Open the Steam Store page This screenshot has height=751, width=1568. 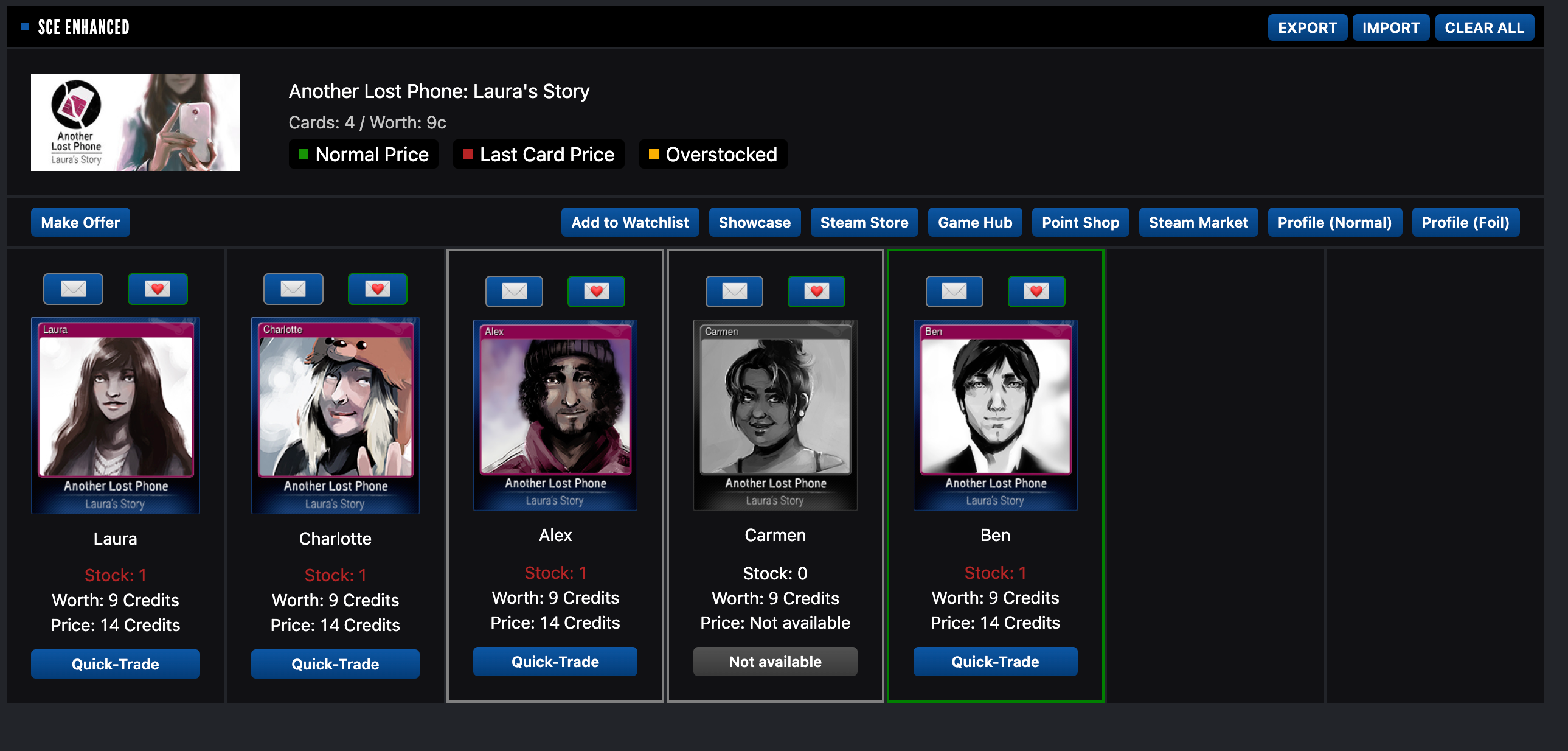coord(864,222)
